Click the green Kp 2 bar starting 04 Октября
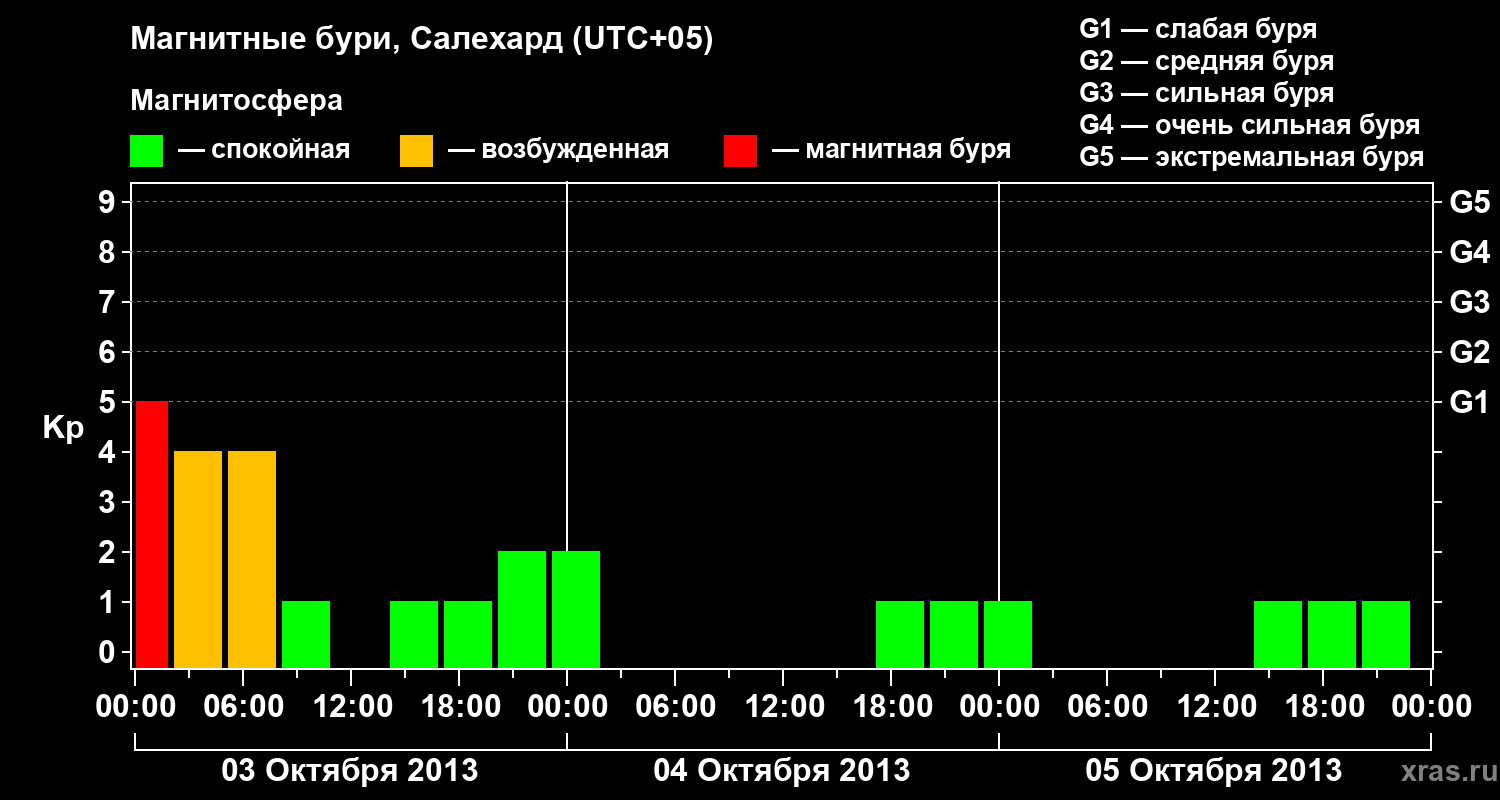Viewport: 1500px width, 800px height. pos(576,609)
